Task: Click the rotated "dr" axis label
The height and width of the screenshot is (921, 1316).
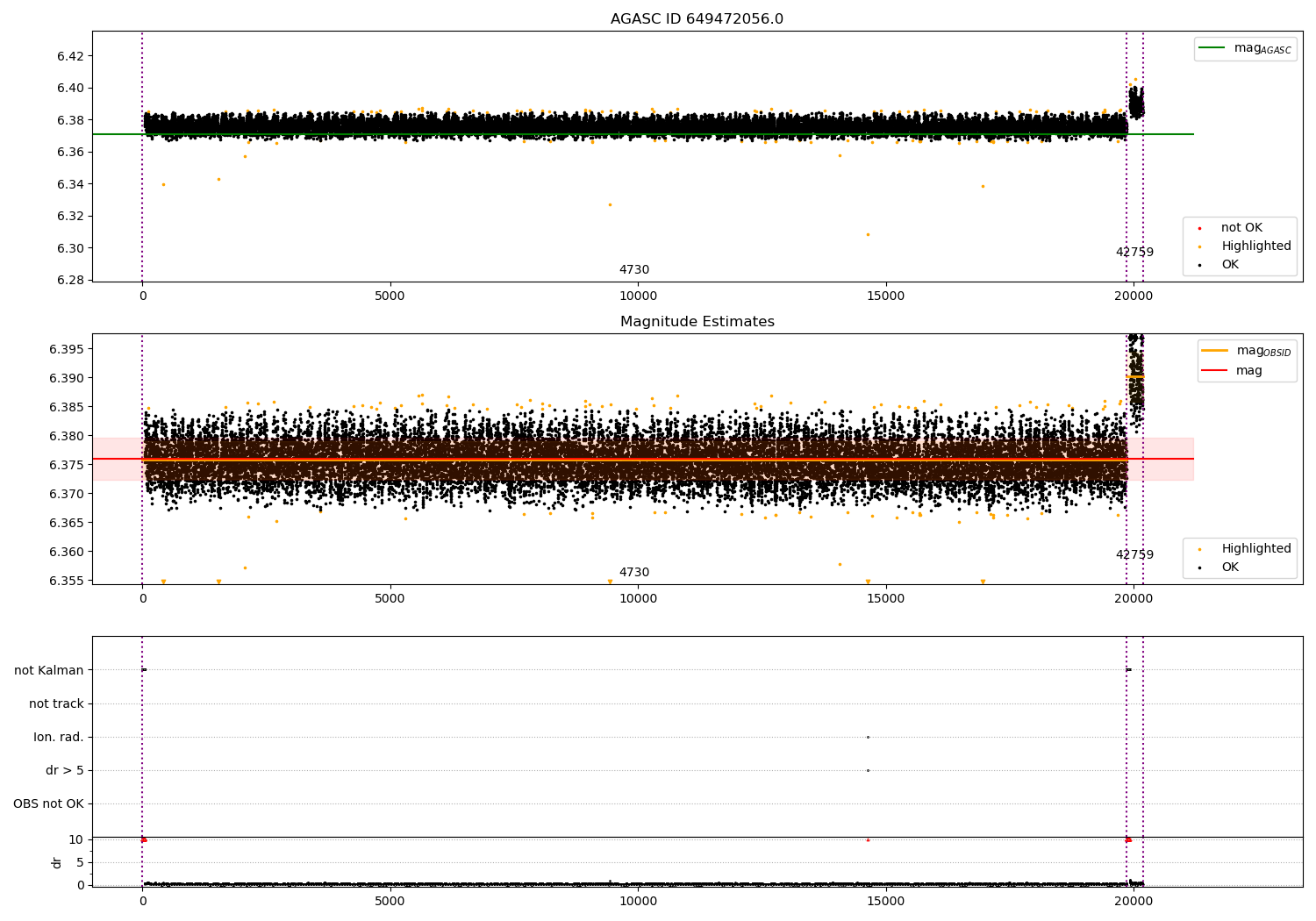Action: (x=57, y=862)
